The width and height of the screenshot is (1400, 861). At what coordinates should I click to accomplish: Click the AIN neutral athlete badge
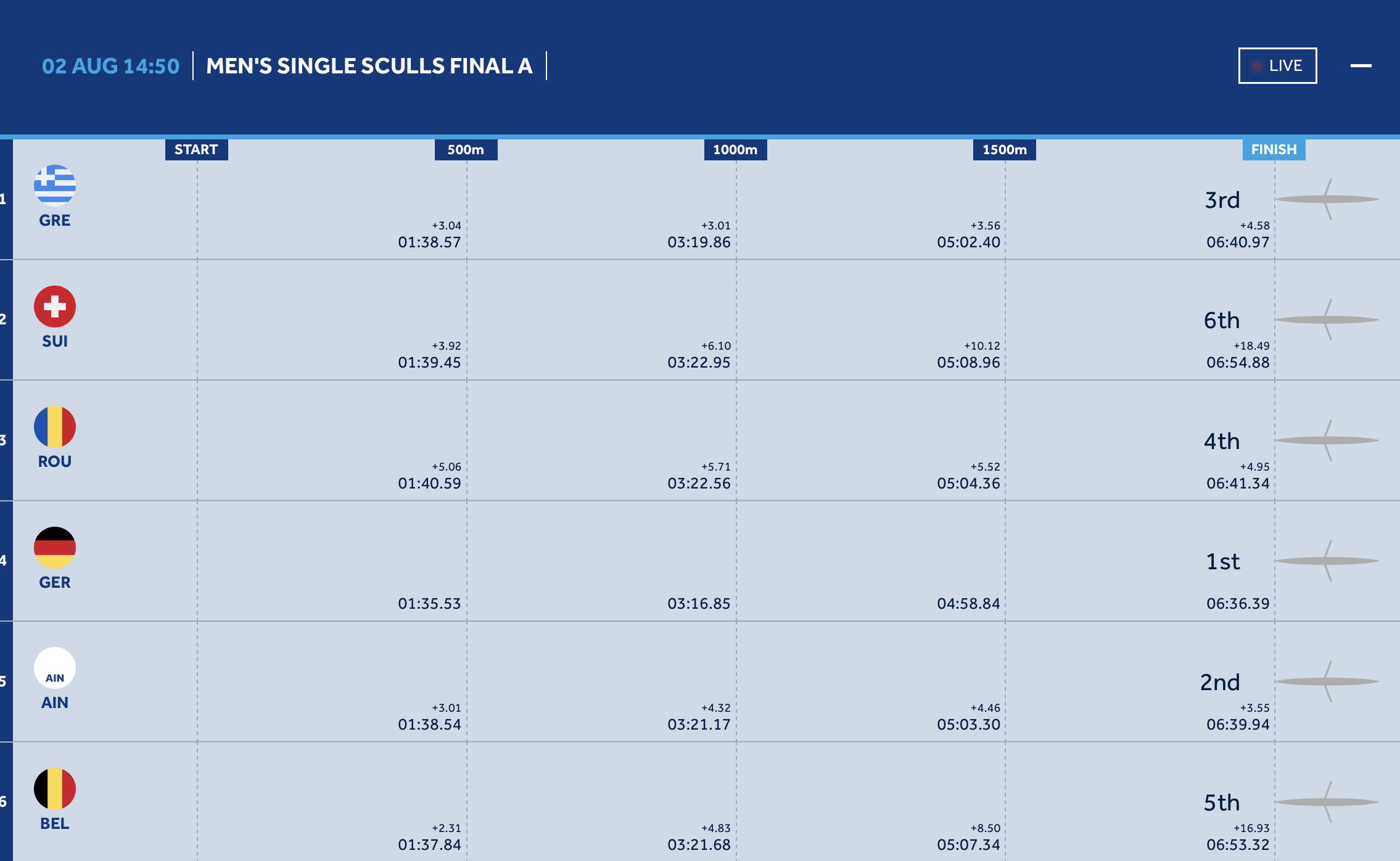55,668
